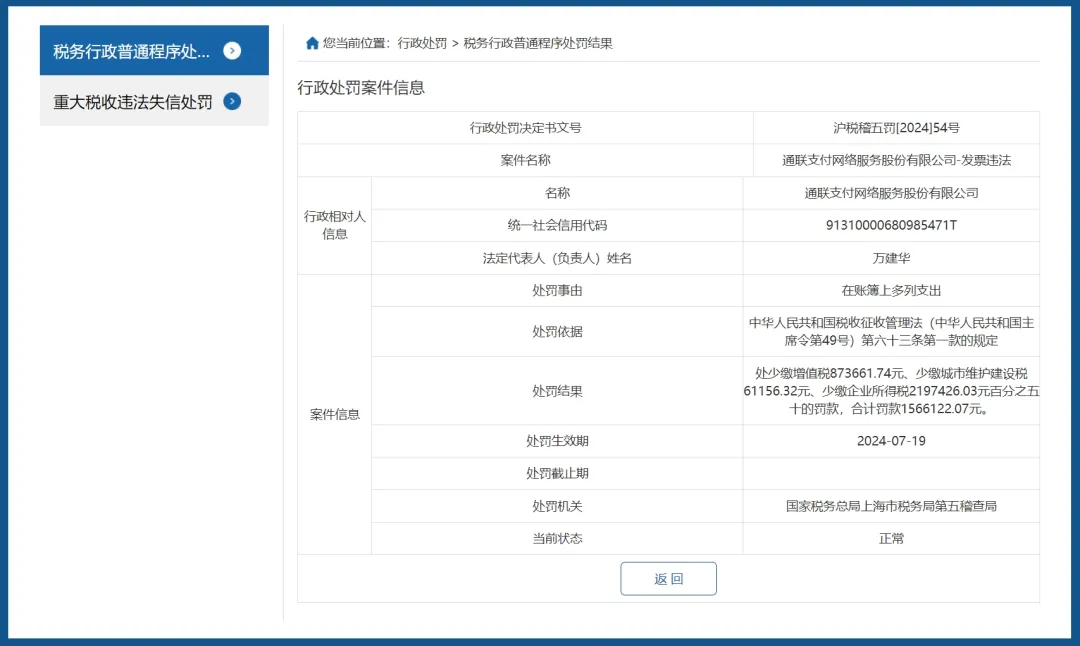Image resolution: width=1080 pixels, height=646 pixels.
Task: Select credit code 91310000680985471T
Action: click(891, 225)
